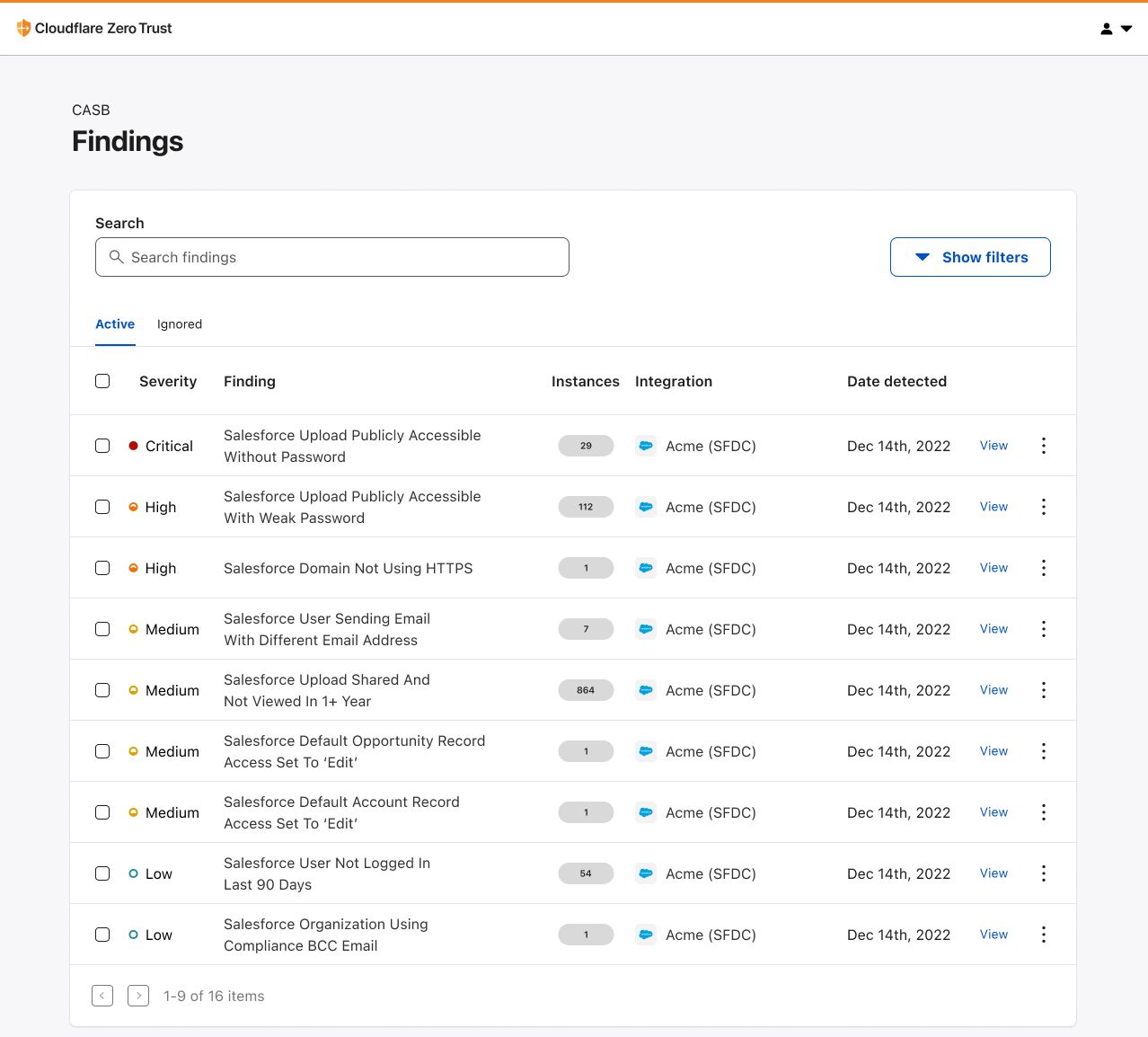
Task: Click the '1-9 of 16 items' pagination text
Action: click(x=214, y=996)
